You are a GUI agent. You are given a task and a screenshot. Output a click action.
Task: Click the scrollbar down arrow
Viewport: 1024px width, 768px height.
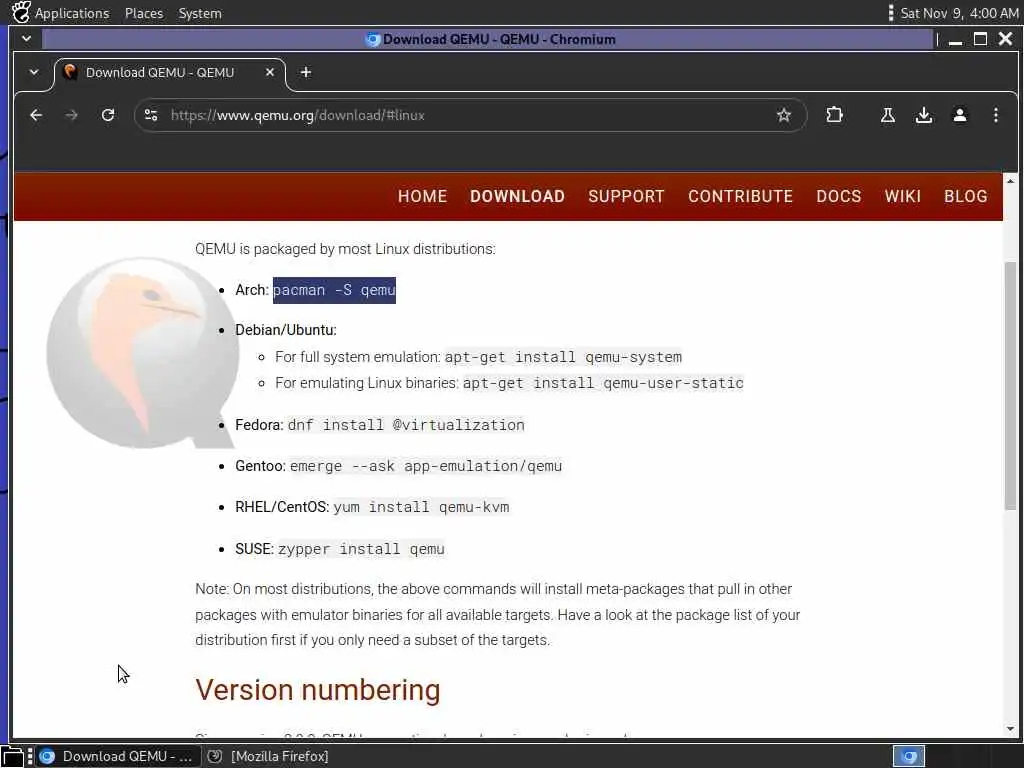coord(1010,729)
